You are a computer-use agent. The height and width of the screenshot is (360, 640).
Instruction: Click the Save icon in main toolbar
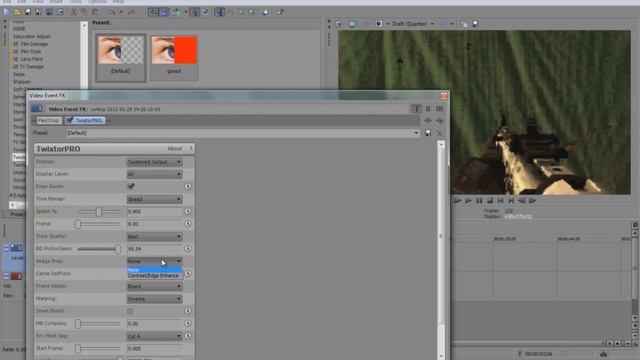(28, 12)
